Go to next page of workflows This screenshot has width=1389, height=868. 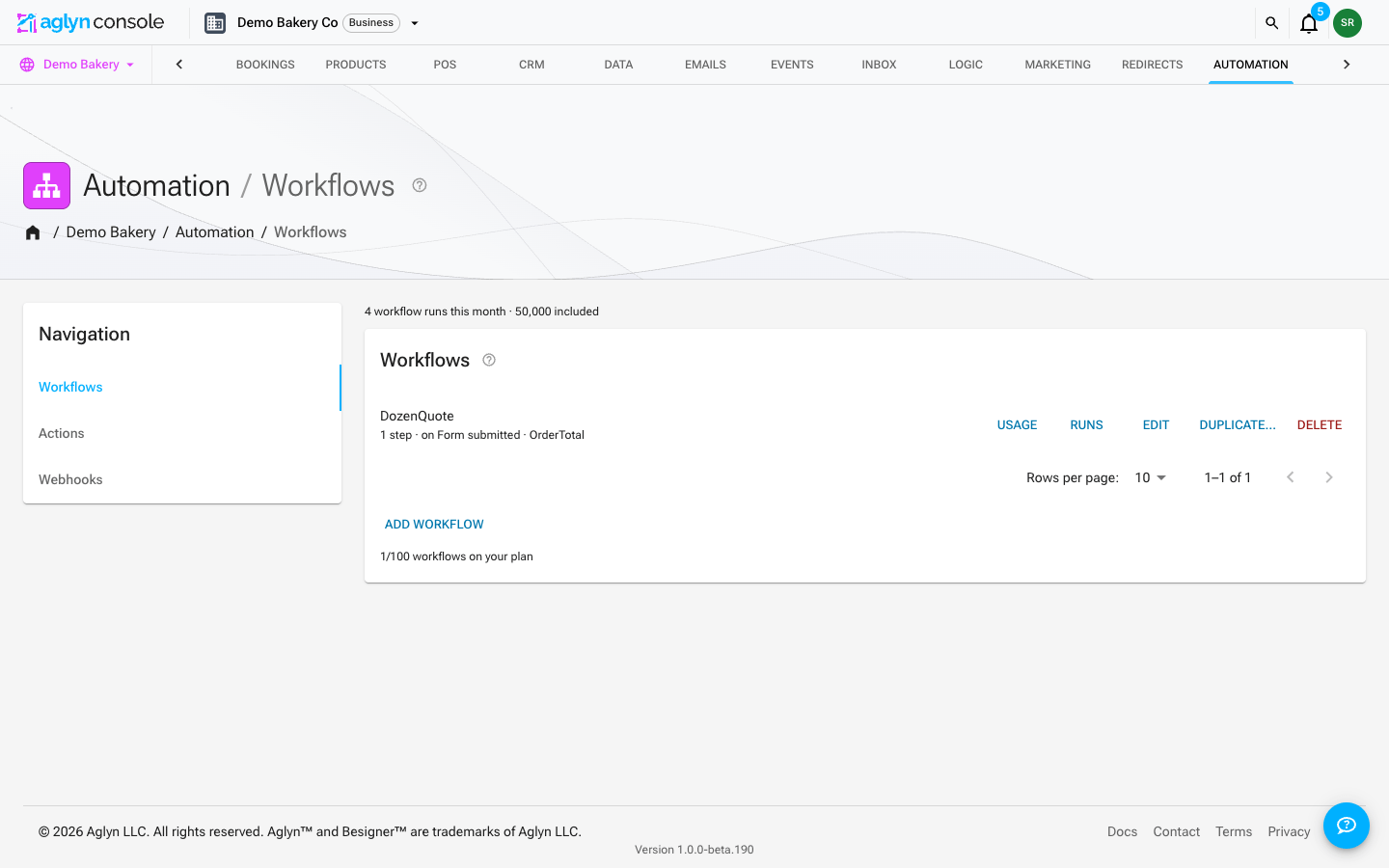click(1329, 477)
